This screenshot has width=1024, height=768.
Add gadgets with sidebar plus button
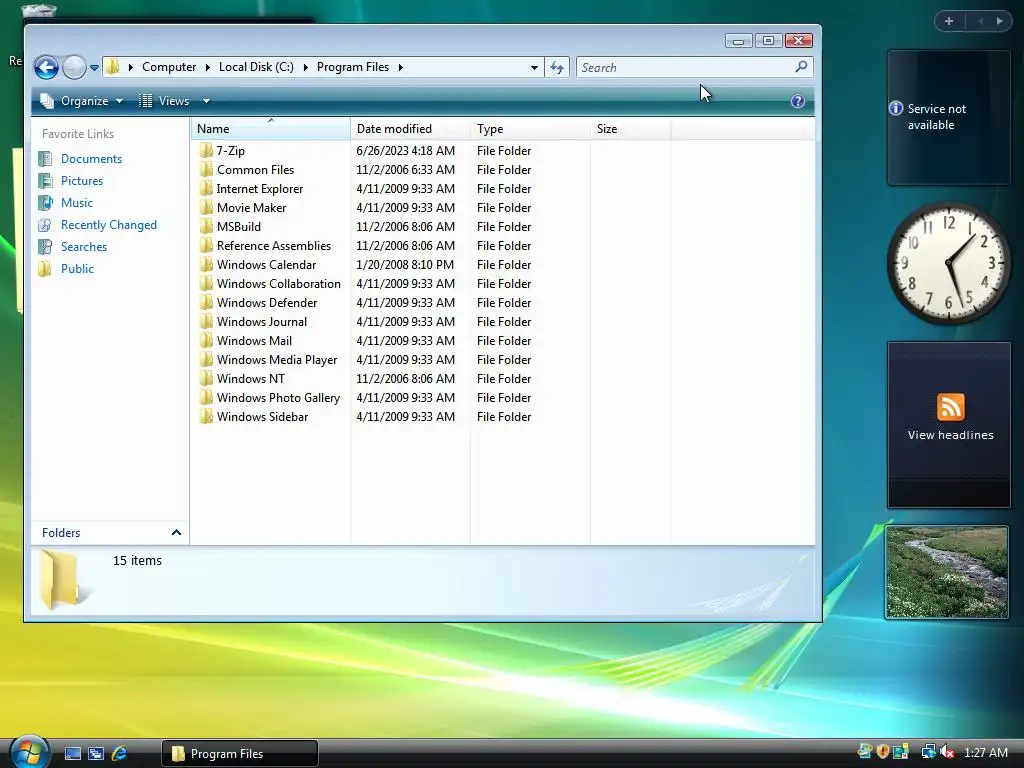pyautogui.click(x=949, y=21)
